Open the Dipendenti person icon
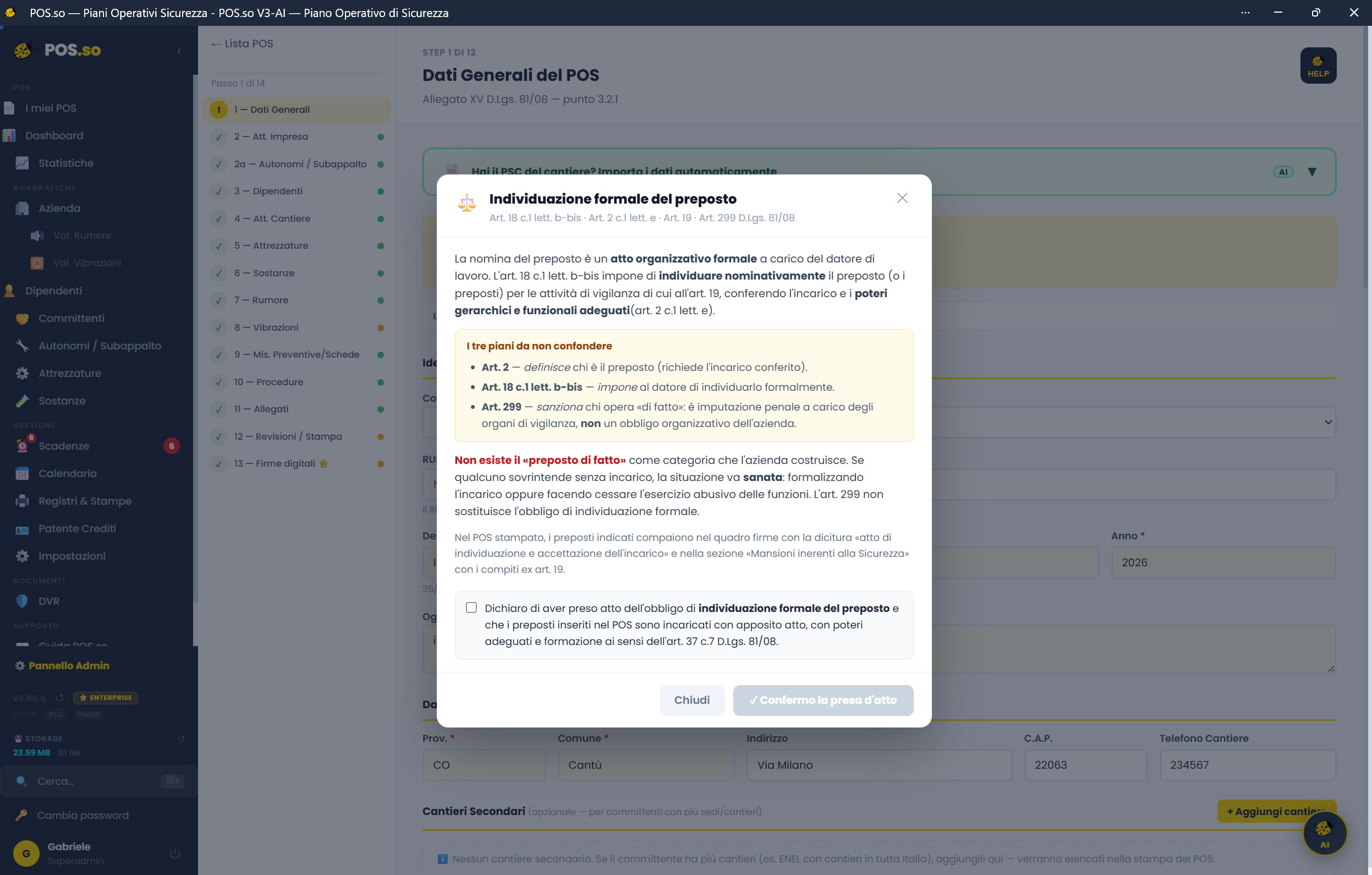1372x875 pixels. (9, 291)
